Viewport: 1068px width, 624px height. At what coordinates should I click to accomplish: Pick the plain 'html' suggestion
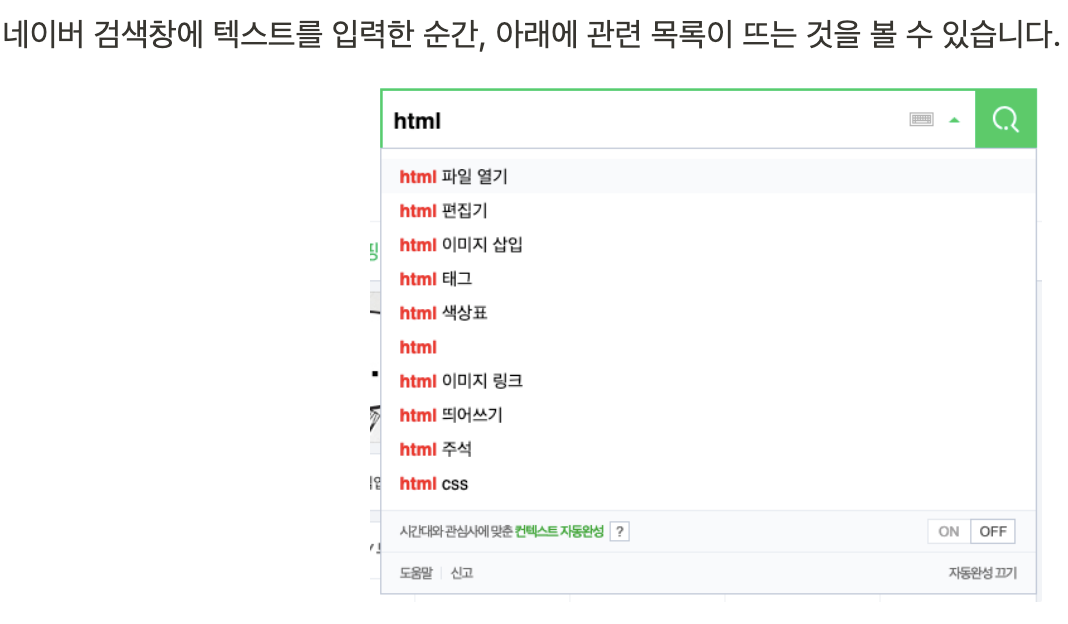coord(708,347)
